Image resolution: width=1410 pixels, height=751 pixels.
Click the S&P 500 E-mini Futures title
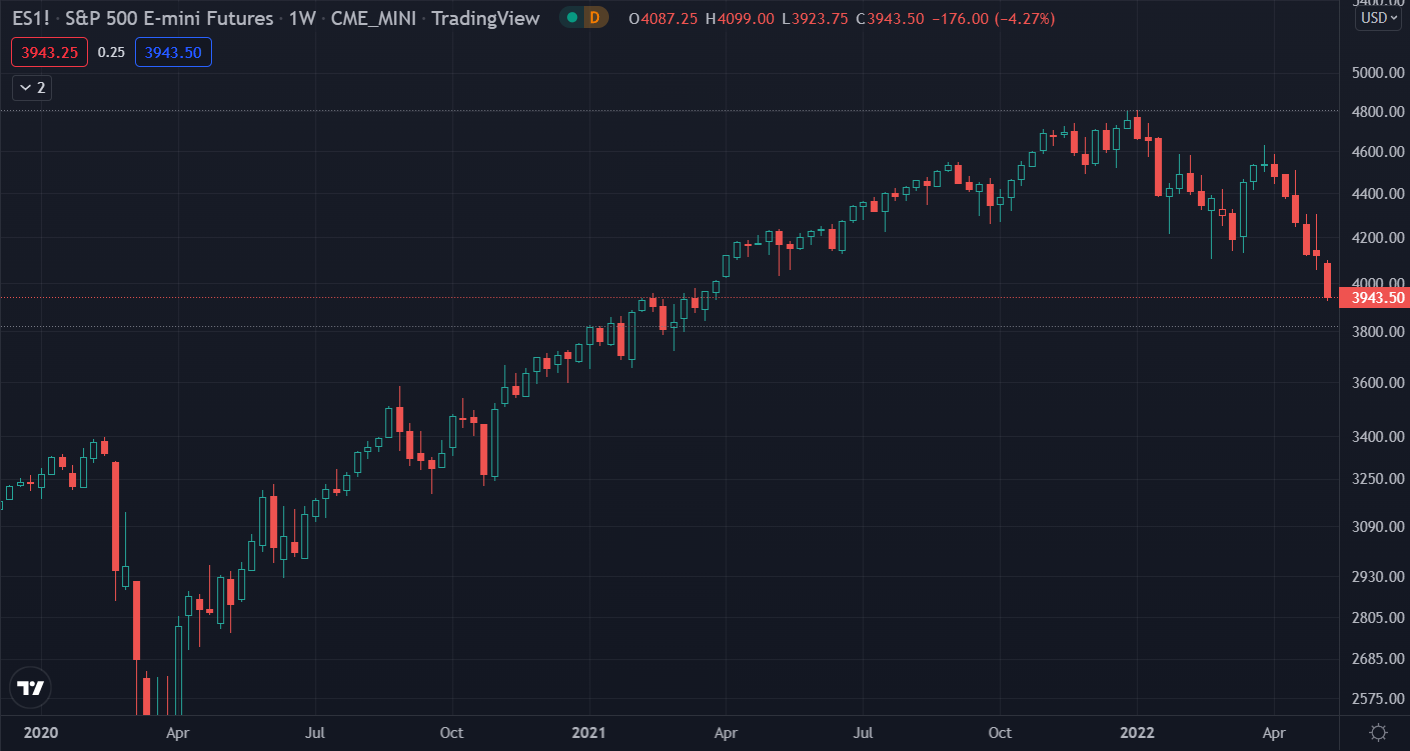169,18
